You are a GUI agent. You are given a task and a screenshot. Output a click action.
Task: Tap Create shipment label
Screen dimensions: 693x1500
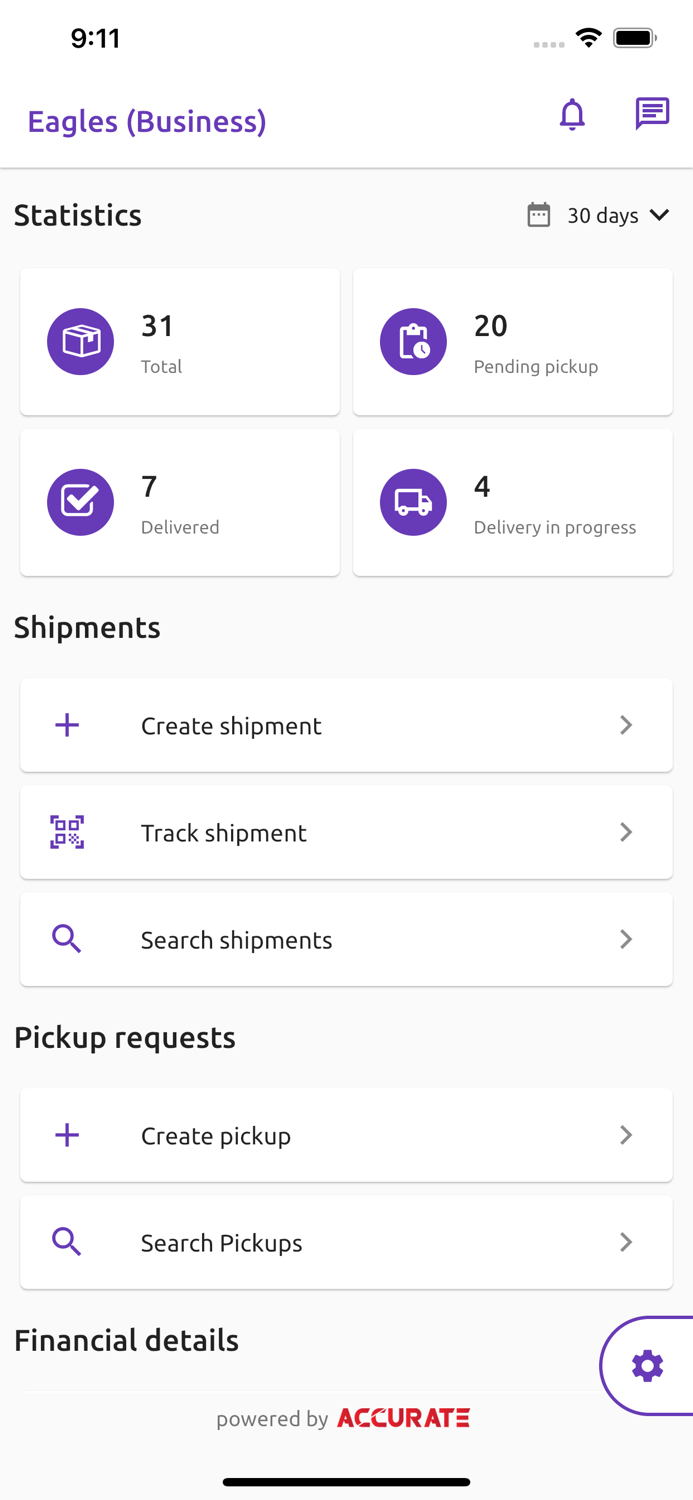pos(231,726)
